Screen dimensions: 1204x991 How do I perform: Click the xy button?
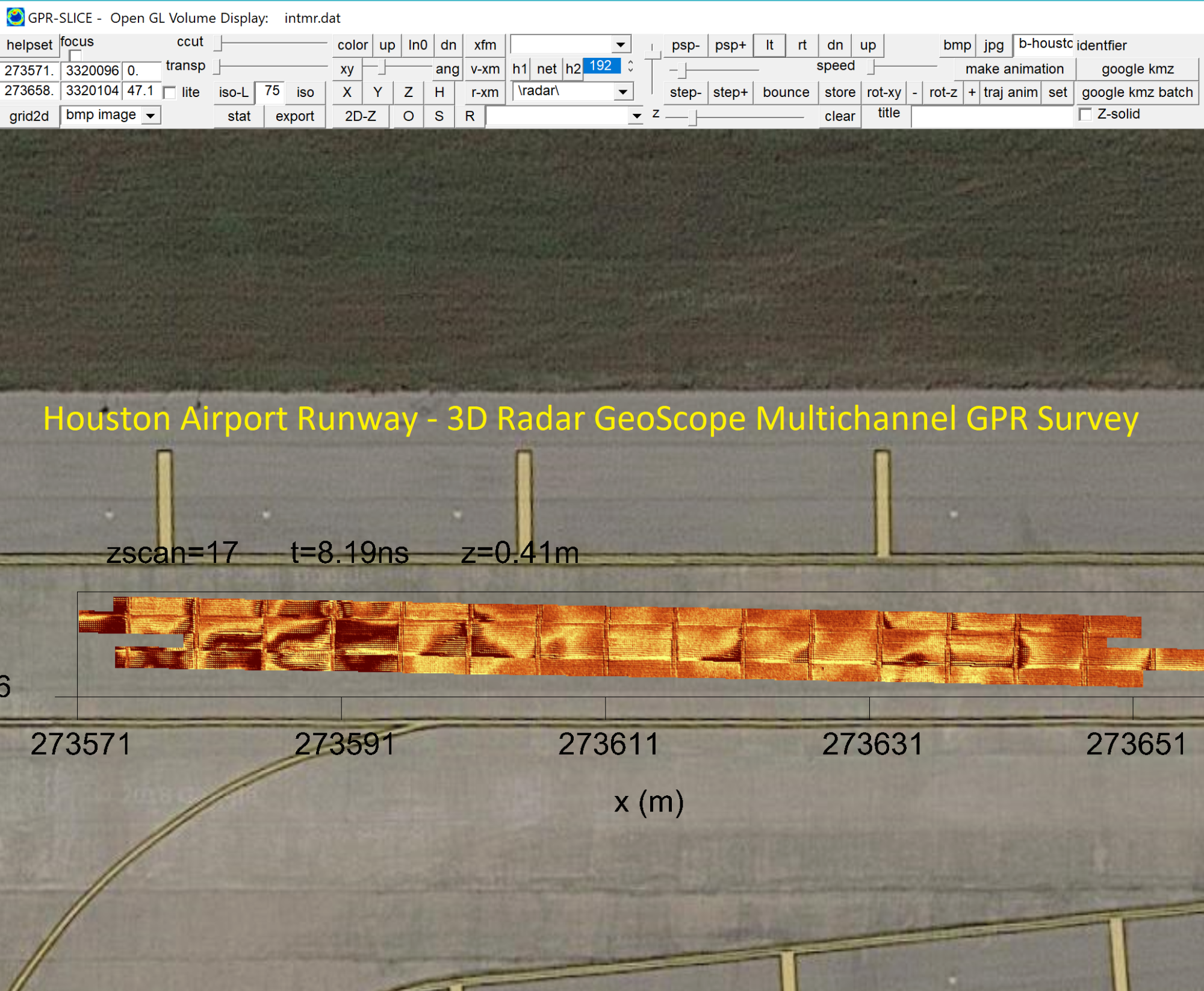(x=347, y=69)
